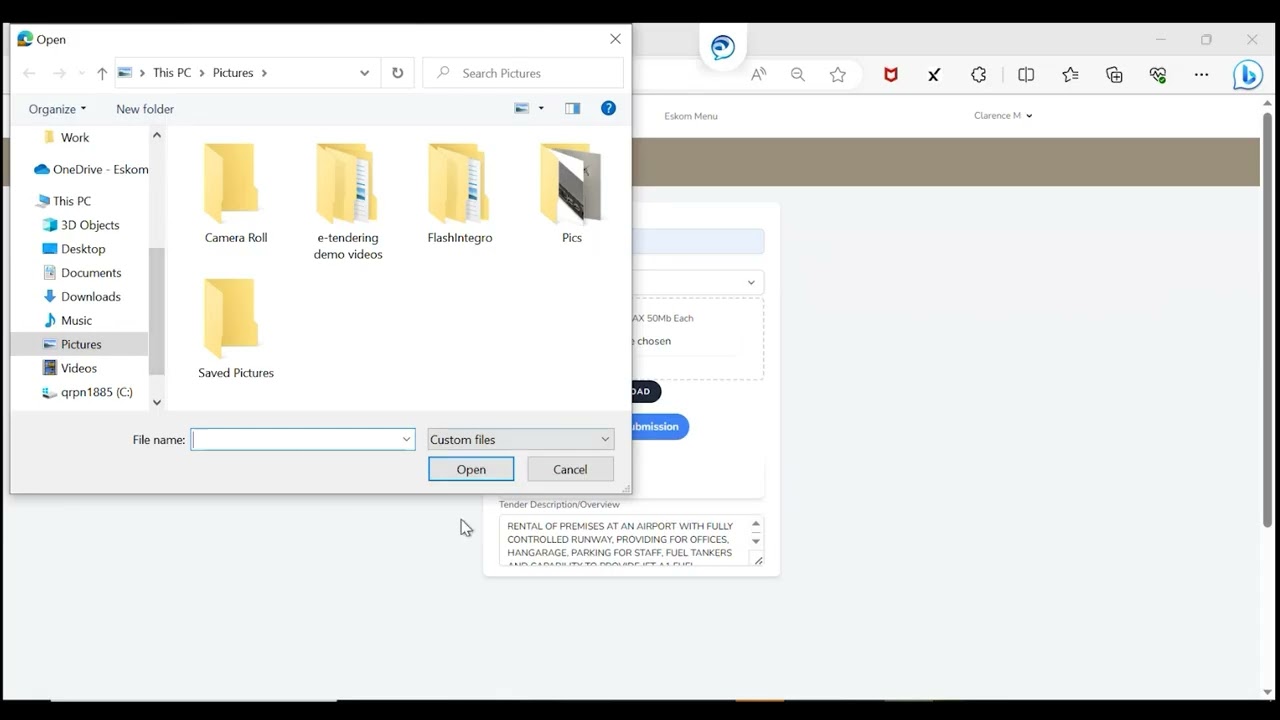Click the Open button

pos(471,469)
